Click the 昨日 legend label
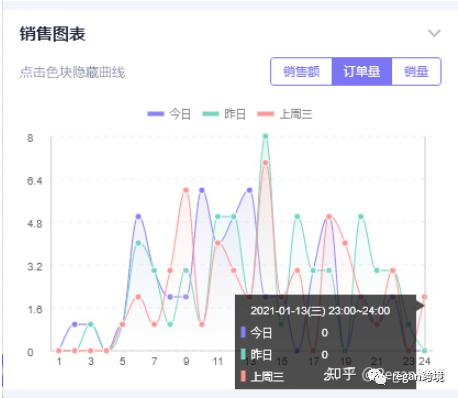458x398 pixels. pyautogui.click(x=235, y=114)
